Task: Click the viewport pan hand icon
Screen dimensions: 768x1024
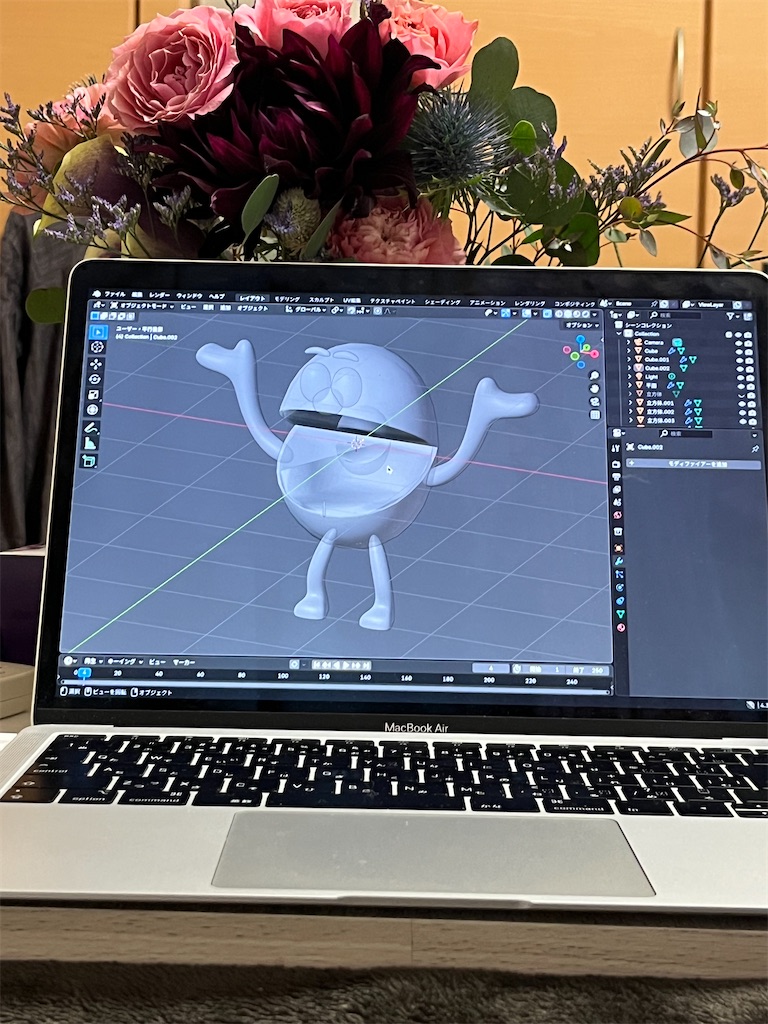Action: (594, 389)
